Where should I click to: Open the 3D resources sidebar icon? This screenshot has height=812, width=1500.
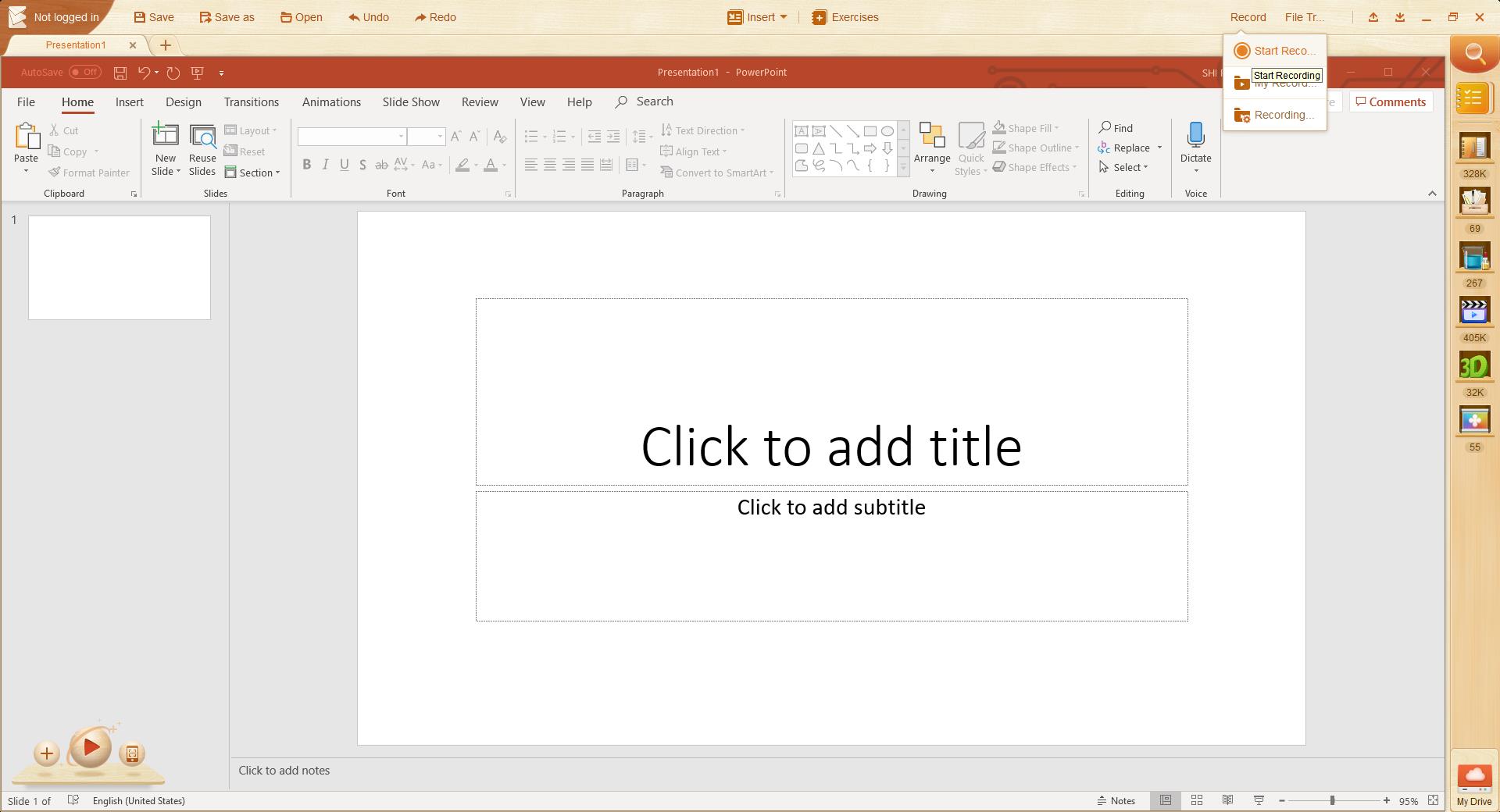1474,366
